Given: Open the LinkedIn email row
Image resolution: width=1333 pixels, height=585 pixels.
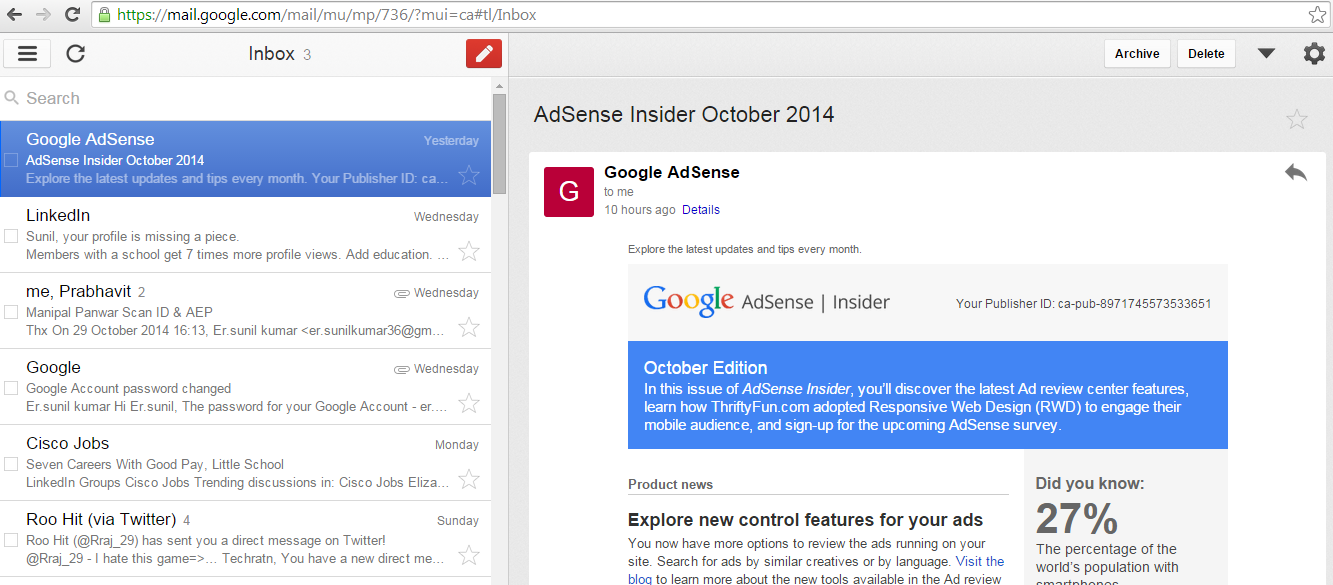Looking at the screenshot, I should (x=245, y=235).
